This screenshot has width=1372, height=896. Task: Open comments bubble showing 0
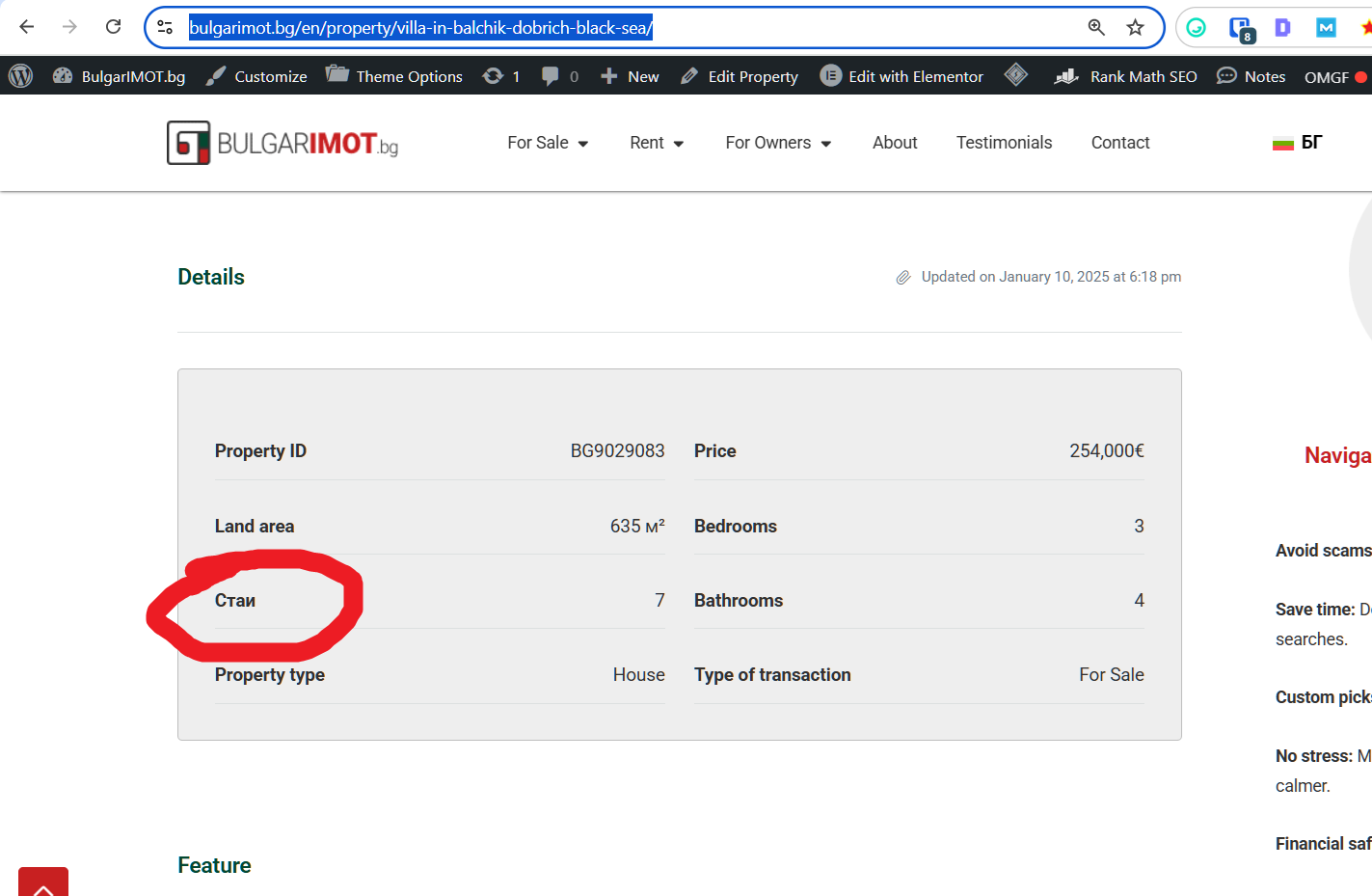click(x=560, y=76)
